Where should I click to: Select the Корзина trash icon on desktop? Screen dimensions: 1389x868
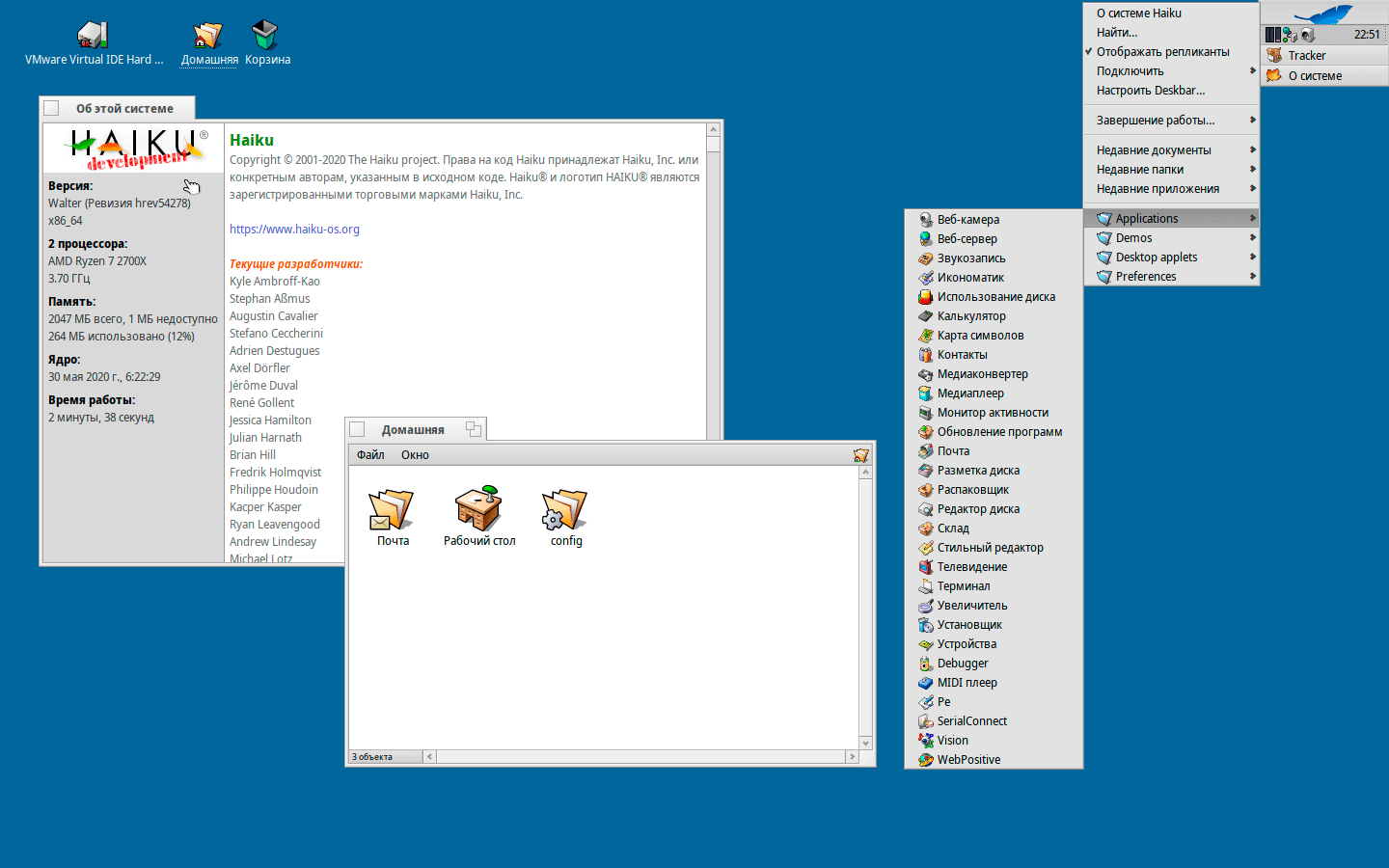(267, 43)
